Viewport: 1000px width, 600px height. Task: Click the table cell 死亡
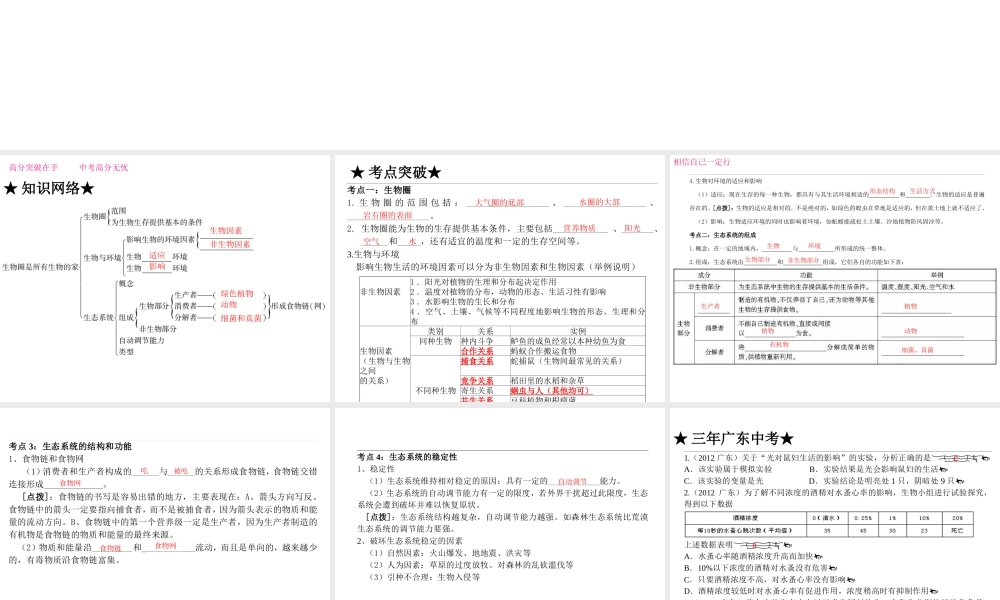(x=957, y=530)
